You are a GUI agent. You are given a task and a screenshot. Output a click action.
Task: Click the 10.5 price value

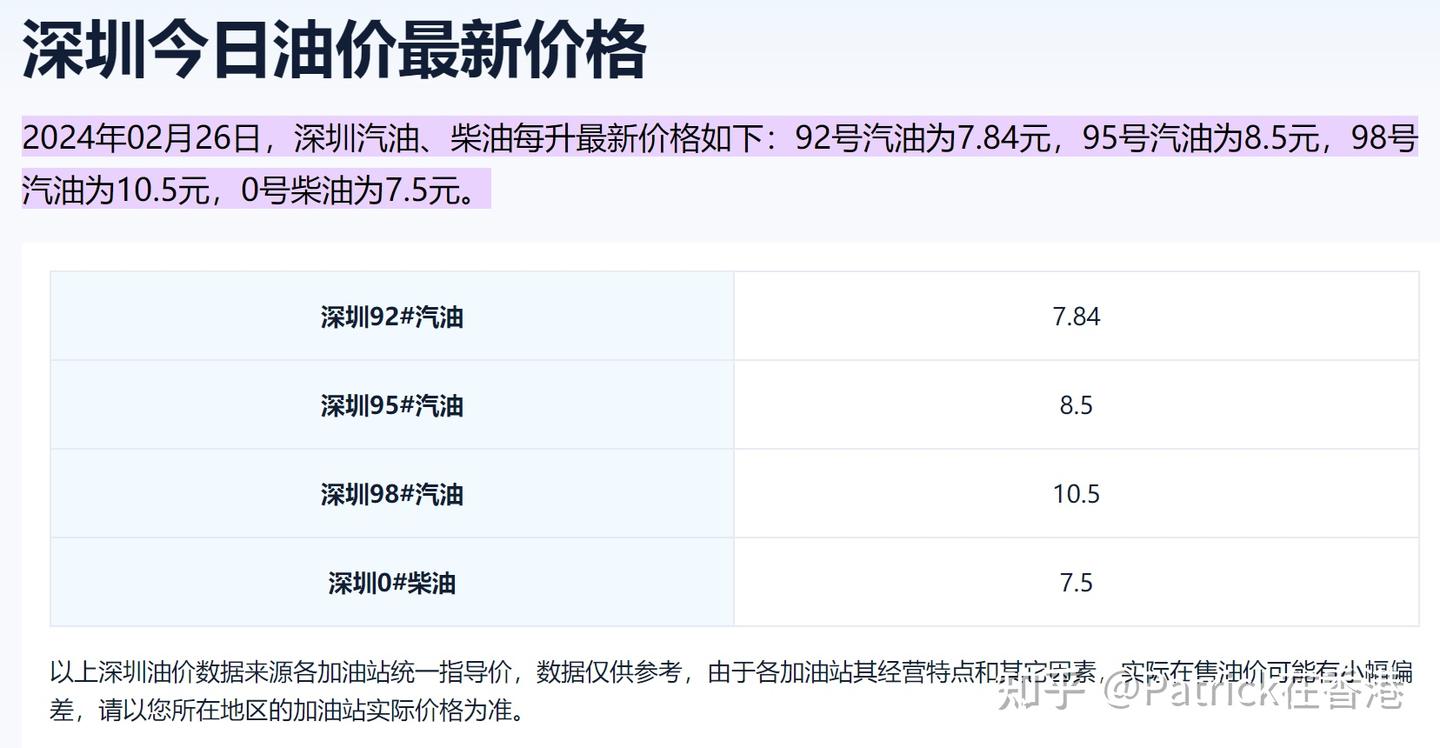(1076, 494)
